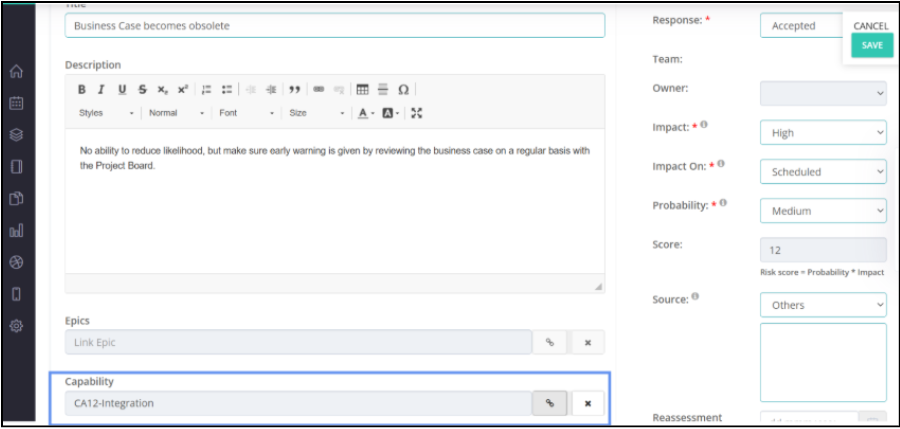
Task: Open the Home icon in sidebar
Action: [17, 72]
